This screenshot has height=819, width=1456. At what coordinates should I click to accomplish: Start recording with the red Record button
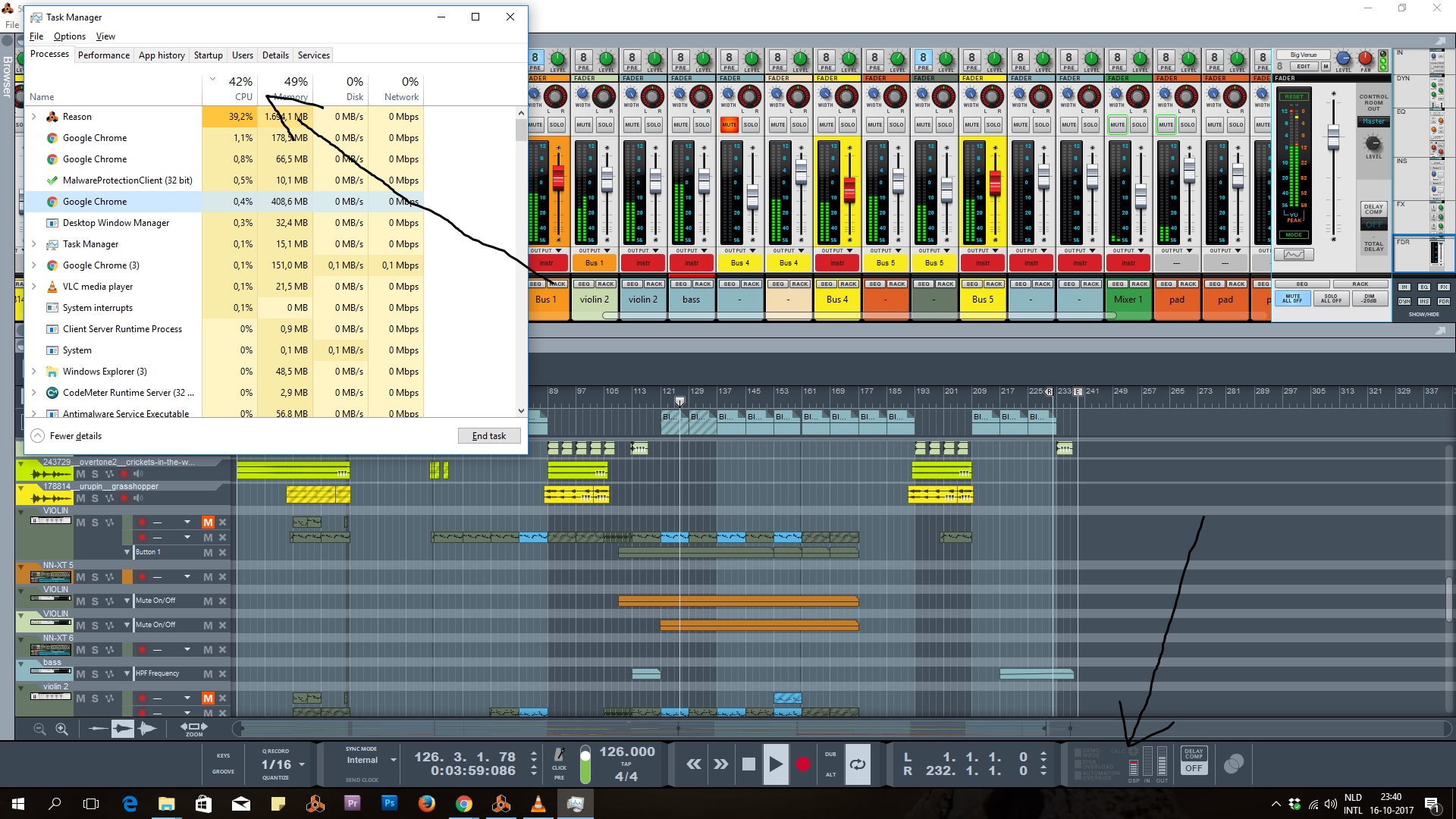pos(803,764)
